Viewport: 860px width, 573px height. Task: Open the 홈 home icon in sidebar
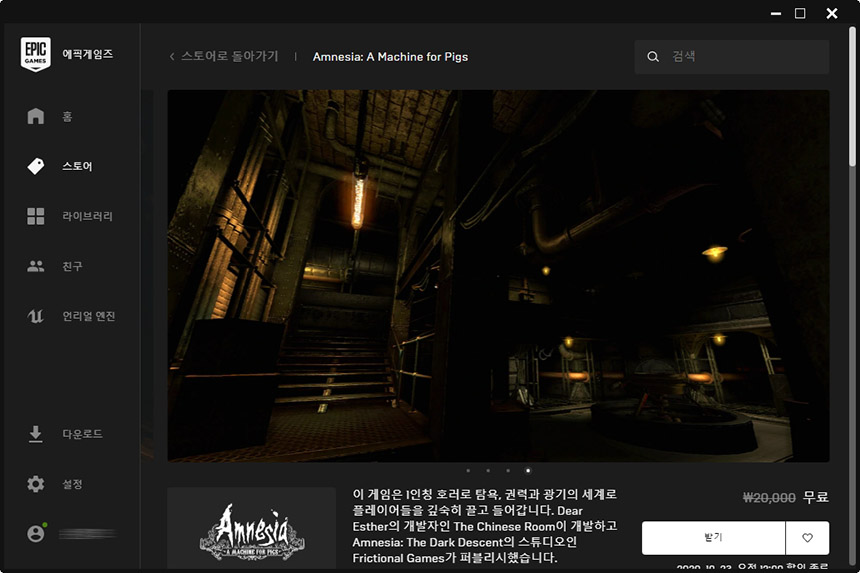36,116
